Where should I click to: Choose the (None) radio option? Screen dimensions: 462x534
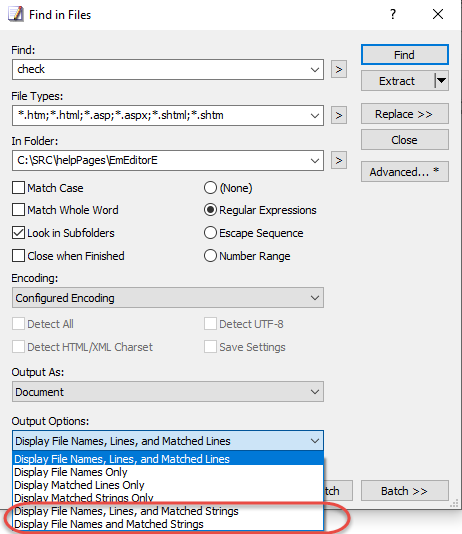(210, 188)
